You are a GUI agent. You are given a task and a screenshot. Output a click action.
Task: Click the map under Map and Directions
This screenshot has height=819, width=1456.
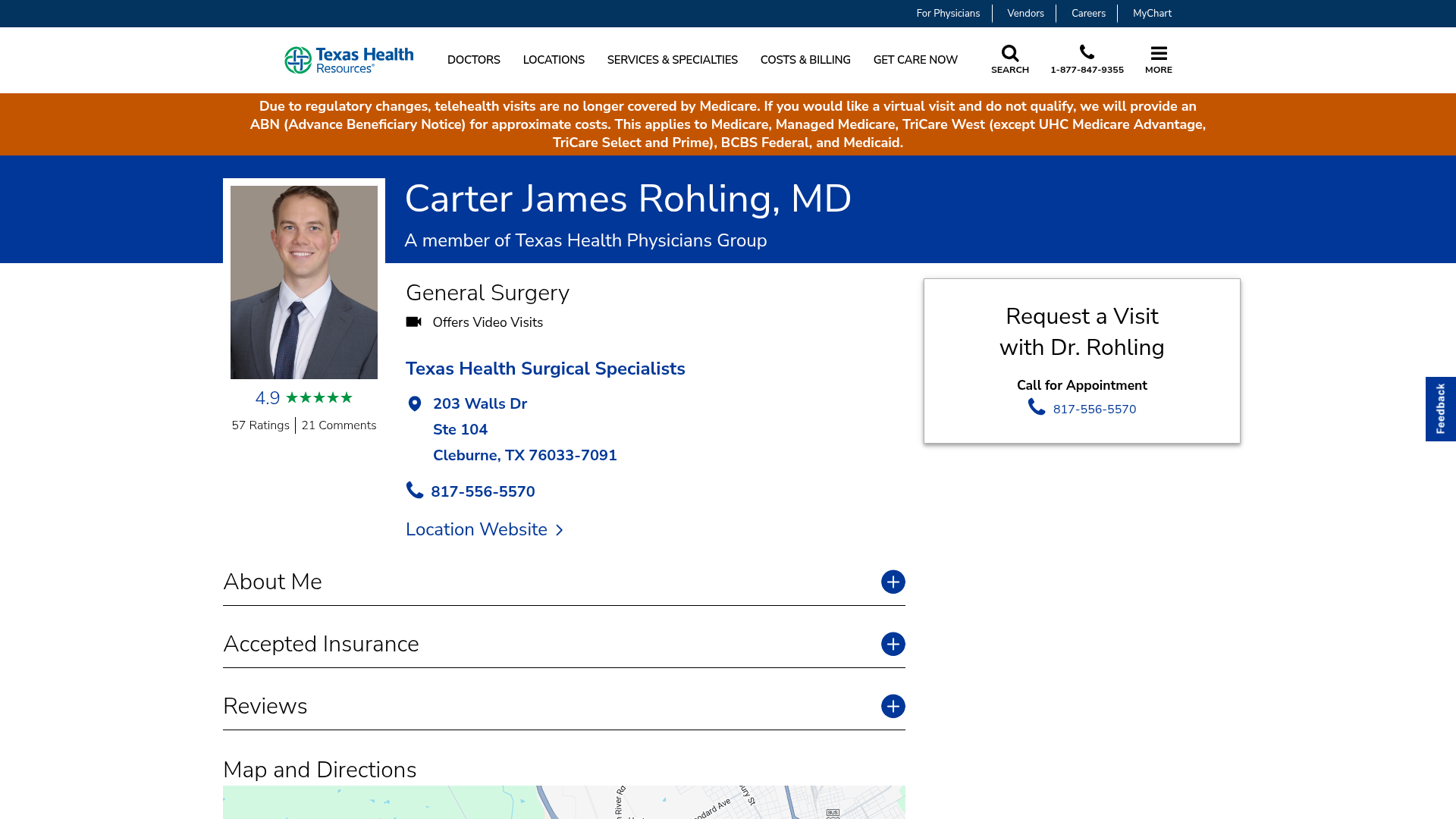pos(564,802)
